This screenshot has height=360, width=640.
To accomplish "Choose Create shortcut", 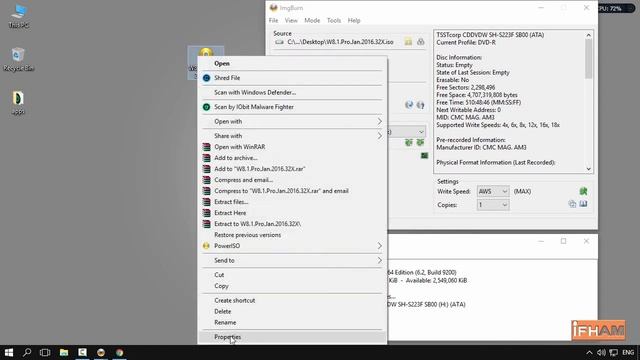I will 292,300.
